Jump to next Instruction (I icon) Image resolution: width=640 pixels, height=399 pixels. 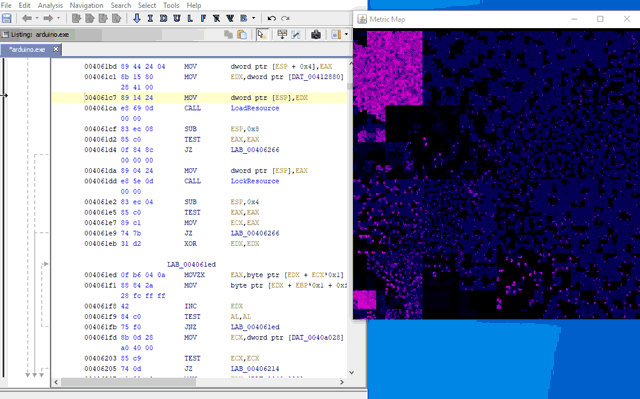(x=150, y=18)
